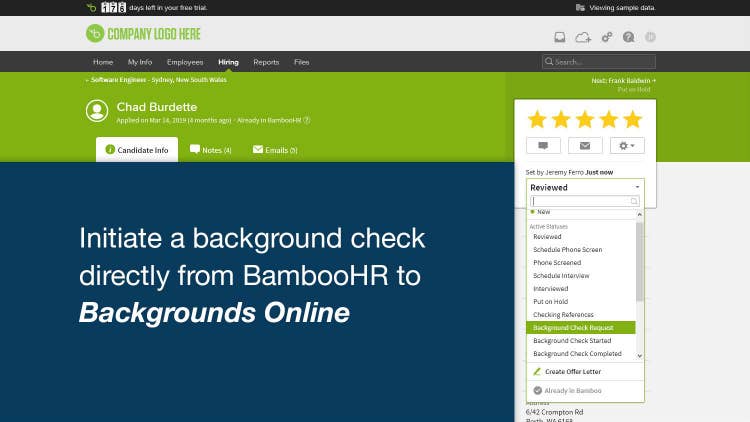Click the send email envelope button
750x422 pixels.
[585, 145]
